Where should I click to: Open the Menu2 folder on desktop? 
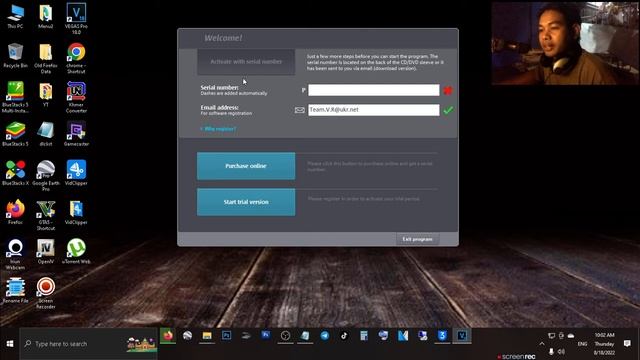[45, 16]
